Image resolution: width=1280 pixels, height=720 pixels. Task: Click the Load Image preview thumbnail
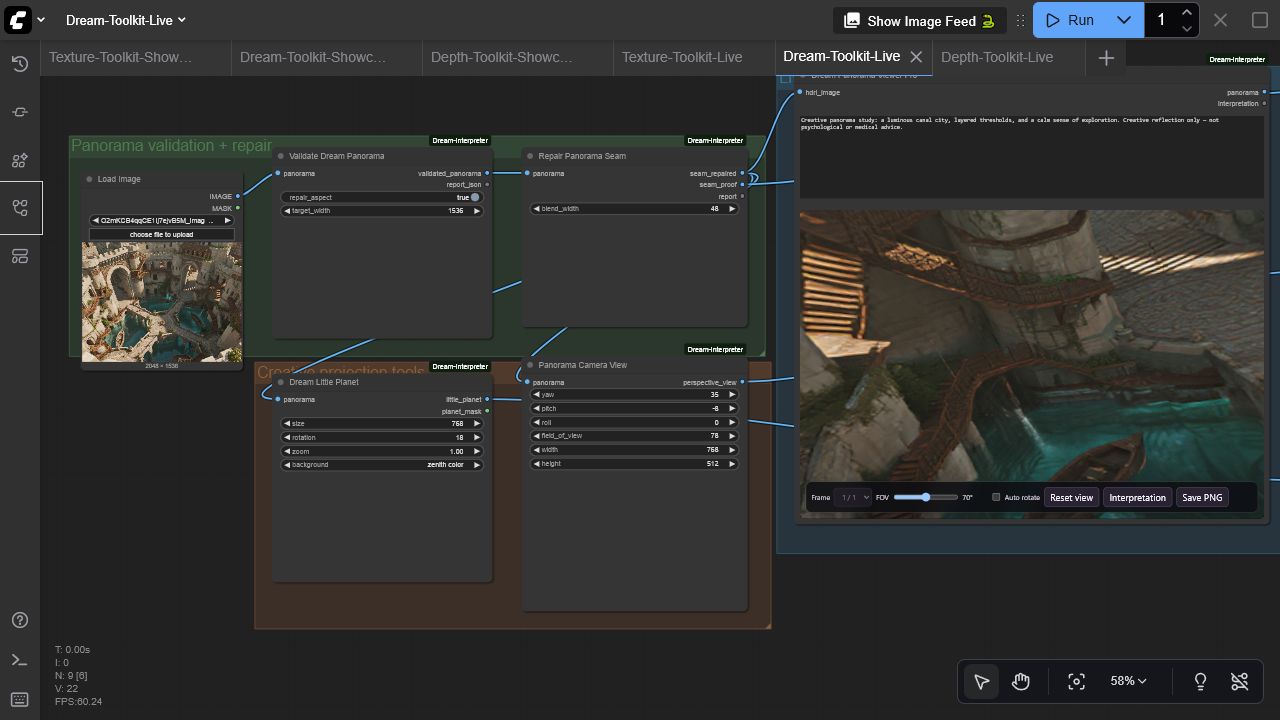click(162, 302)
